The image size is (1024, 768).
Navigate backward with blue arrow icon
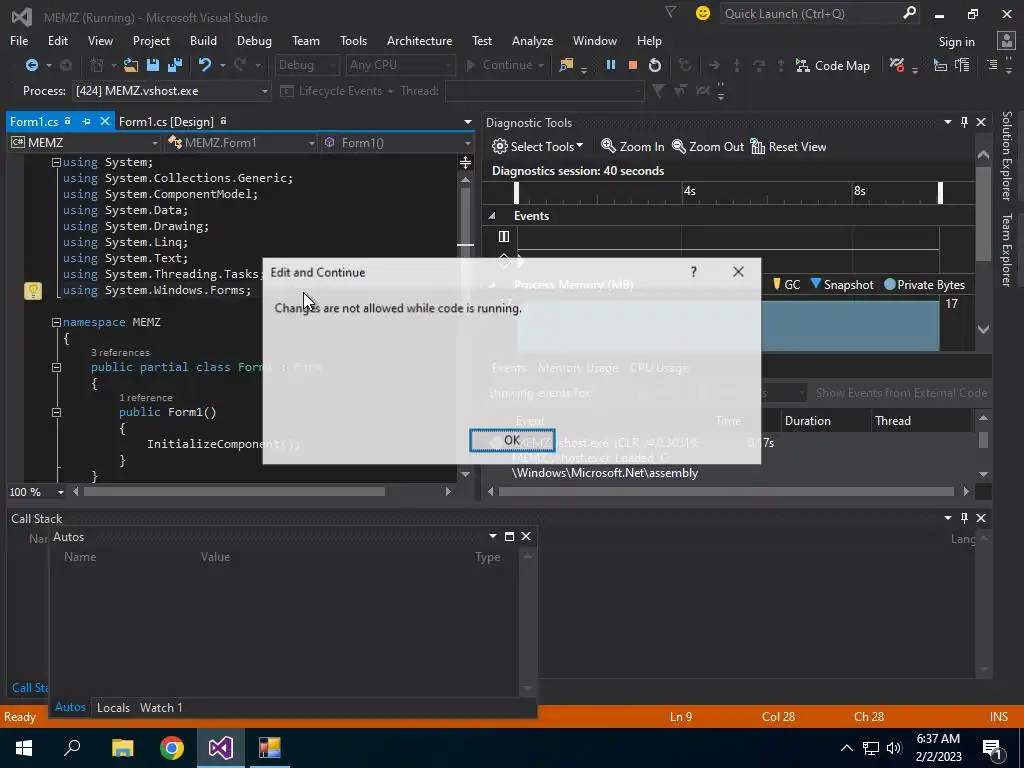tap(31, 65)
